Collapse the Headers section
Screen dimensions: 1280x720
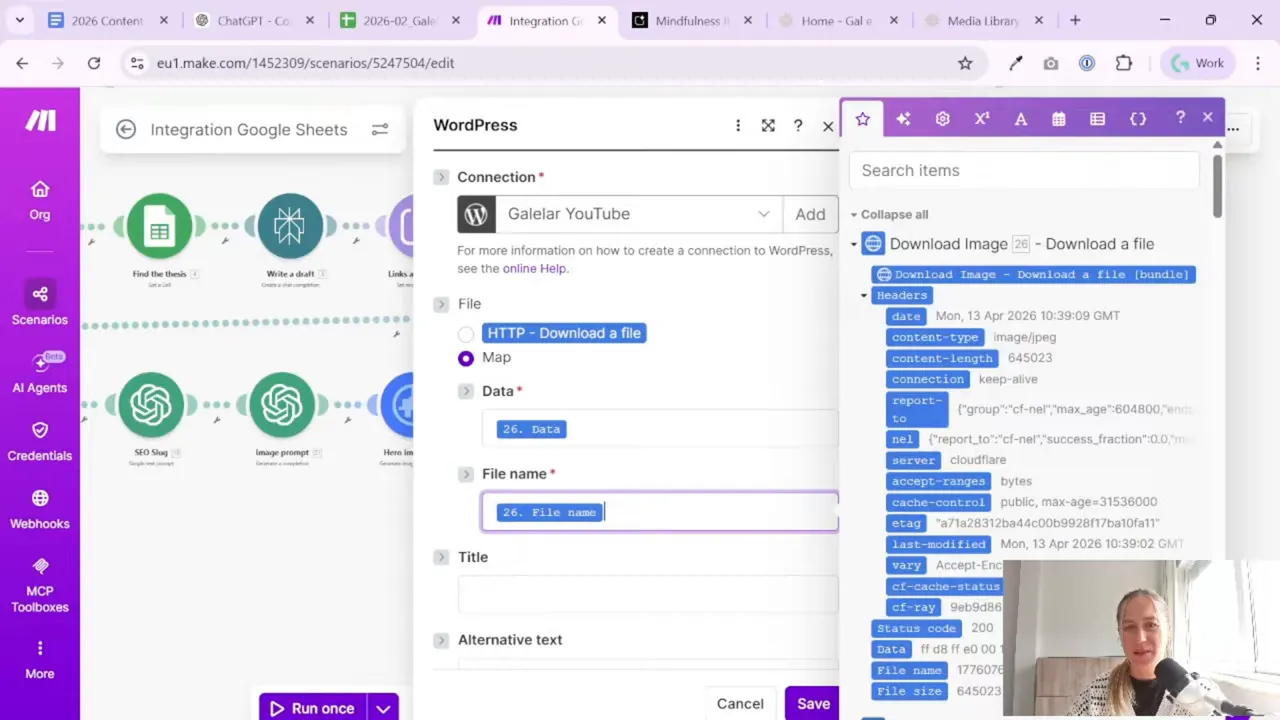pos(864,295)
